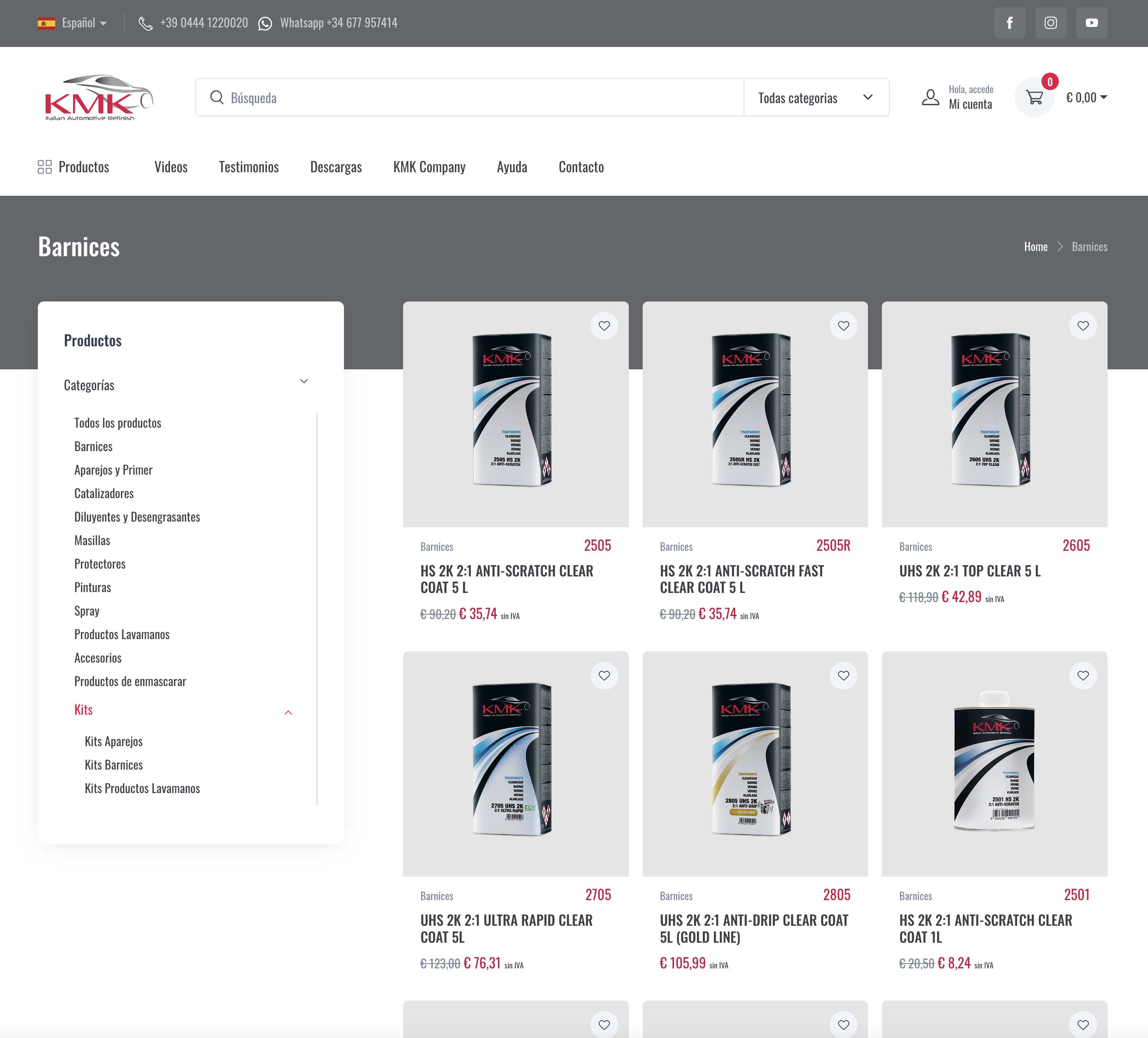Viewport: 1148px width, 1038px height.
Task: Select Kits Productos Lavamanos subcategory
Action: click(142, 788)
